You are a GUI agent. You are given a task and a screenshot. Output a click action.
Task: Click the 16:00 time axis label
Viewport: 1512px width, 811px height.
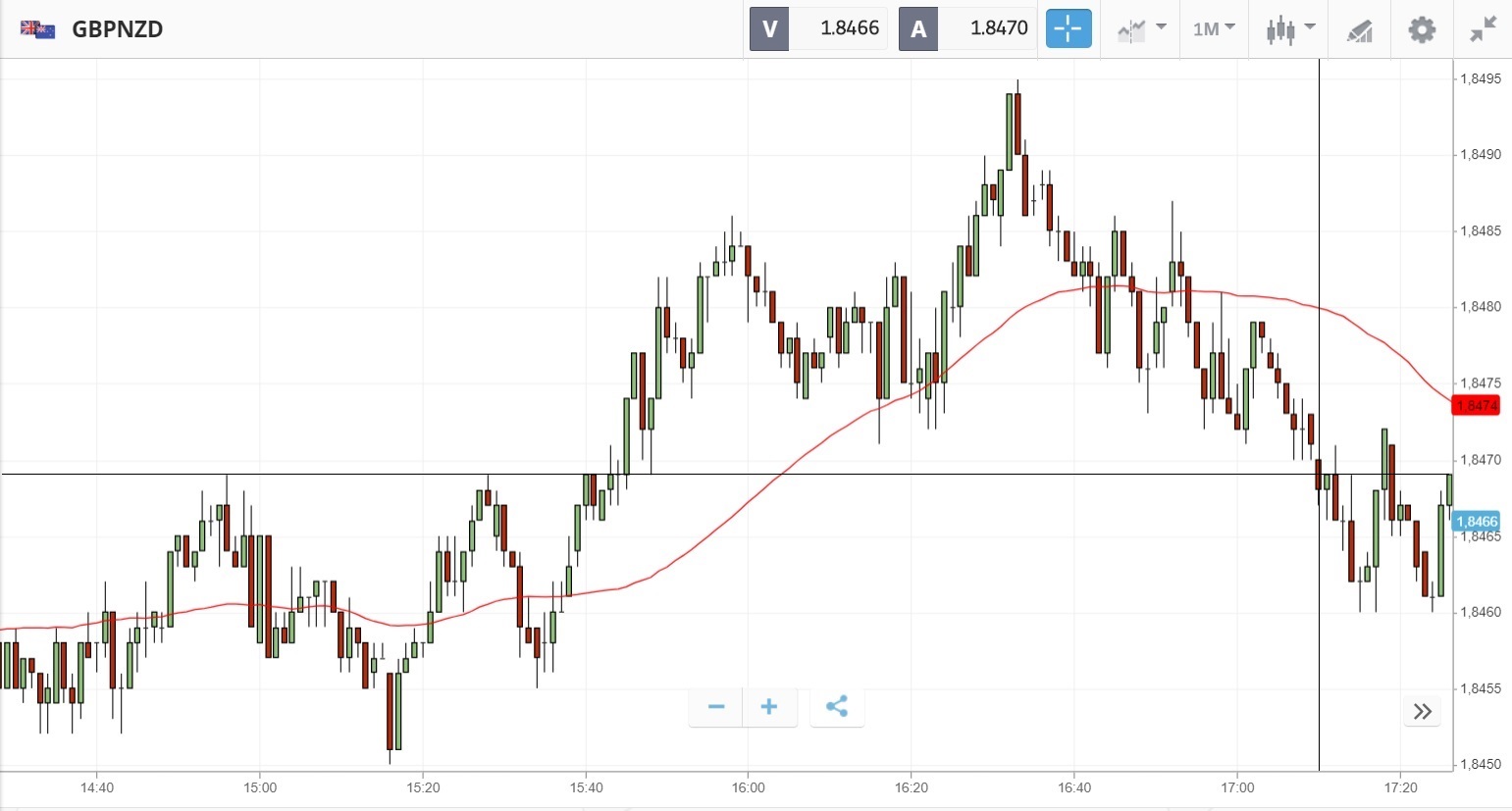(749, 787)
